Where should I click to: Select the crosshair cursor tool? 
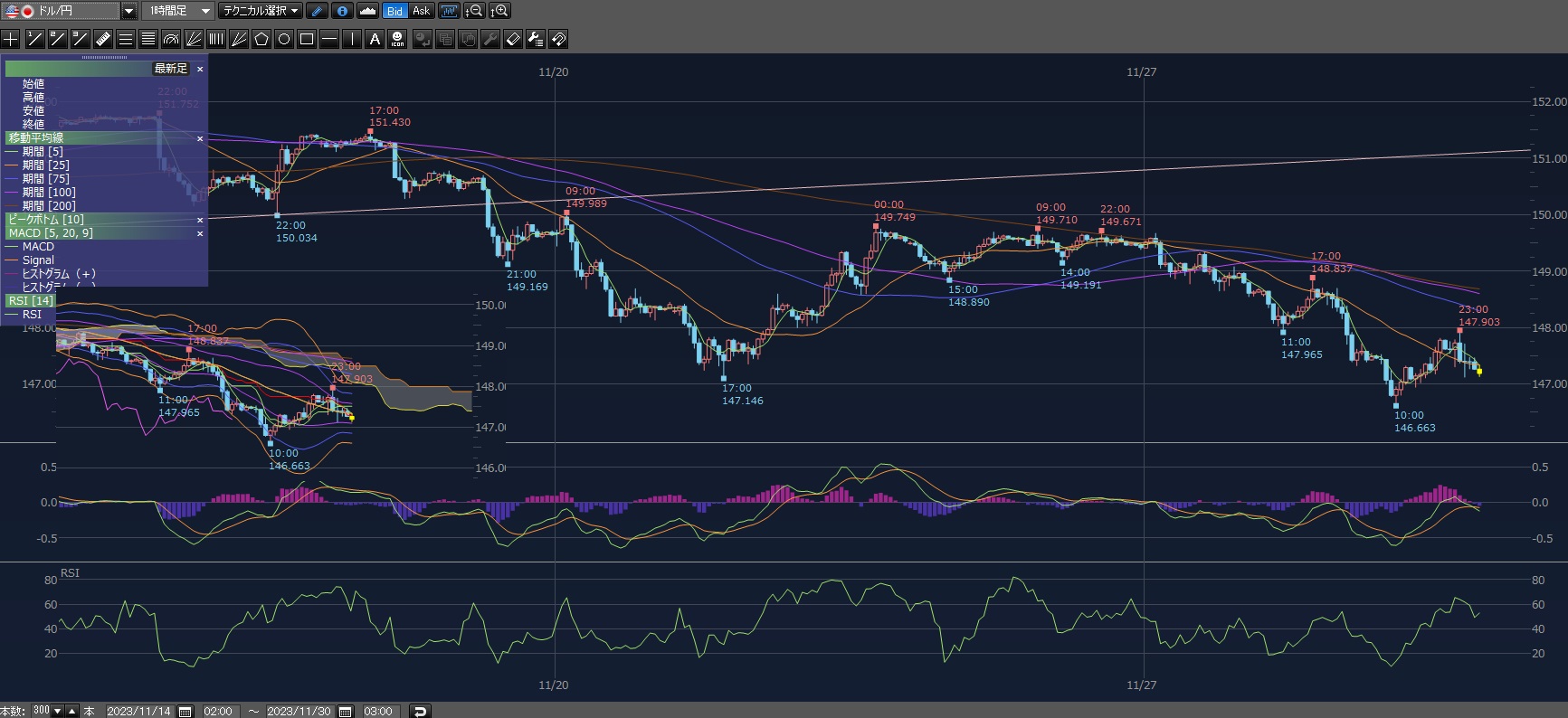click(x=11, y=39)
